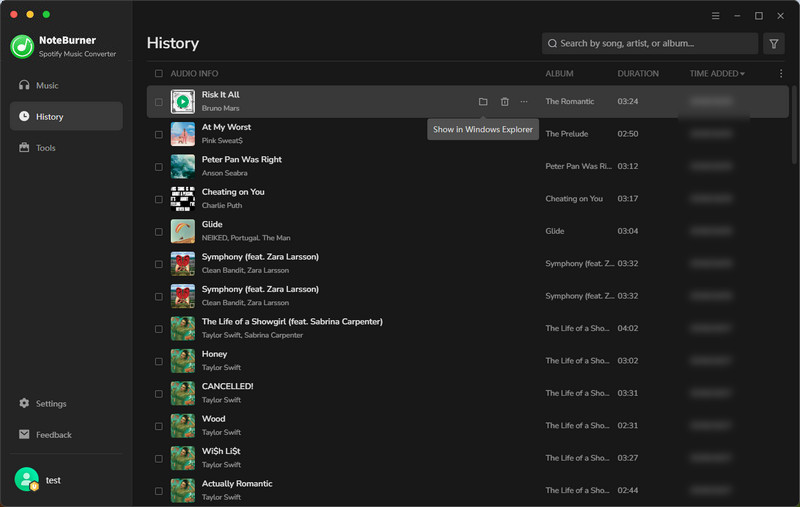
Task: Click the vertical scrollbar of history list
Action: click(793, 125)
